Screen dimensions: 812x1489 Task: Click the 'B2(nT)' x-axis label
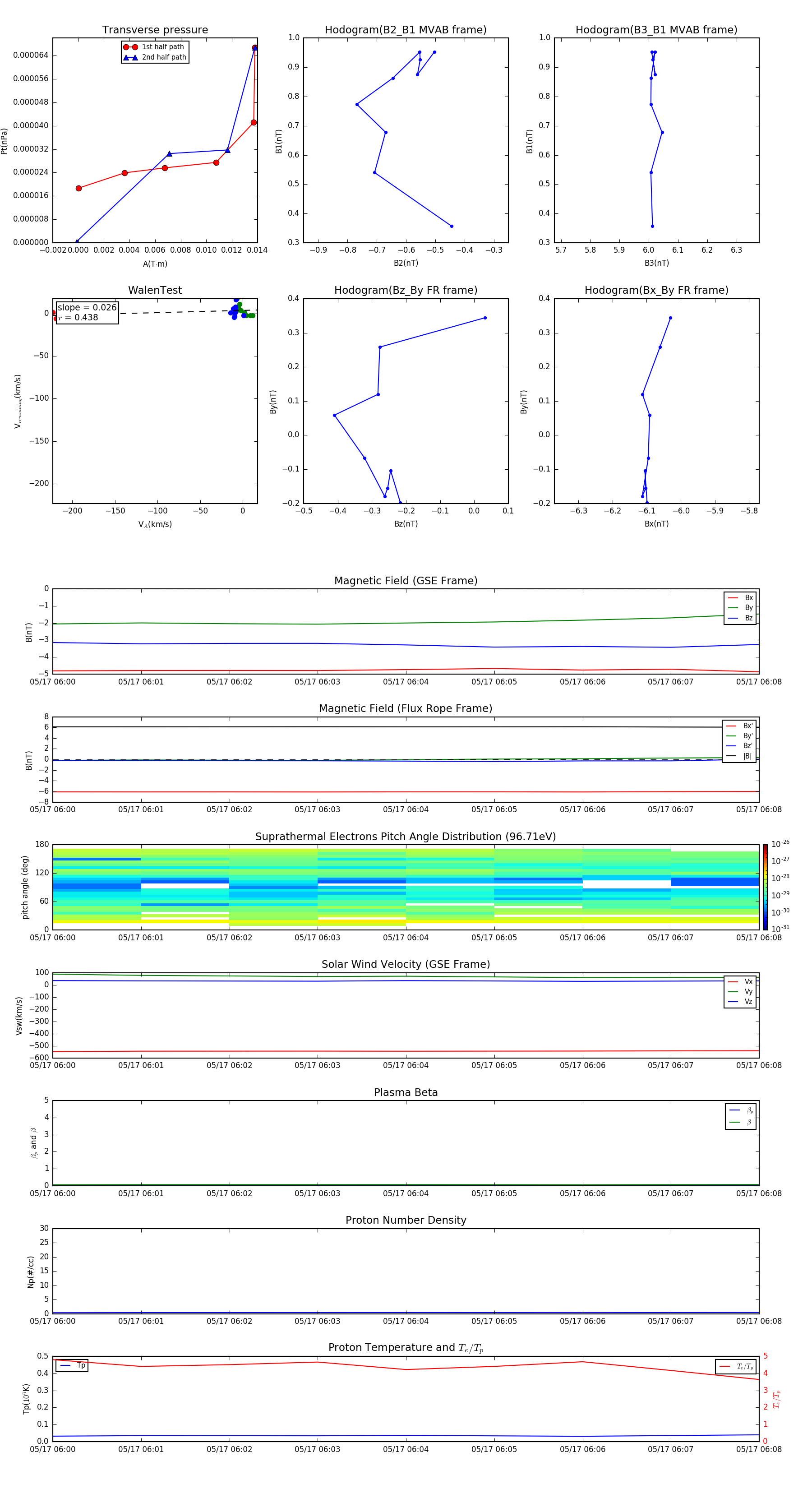pos(406,263)
